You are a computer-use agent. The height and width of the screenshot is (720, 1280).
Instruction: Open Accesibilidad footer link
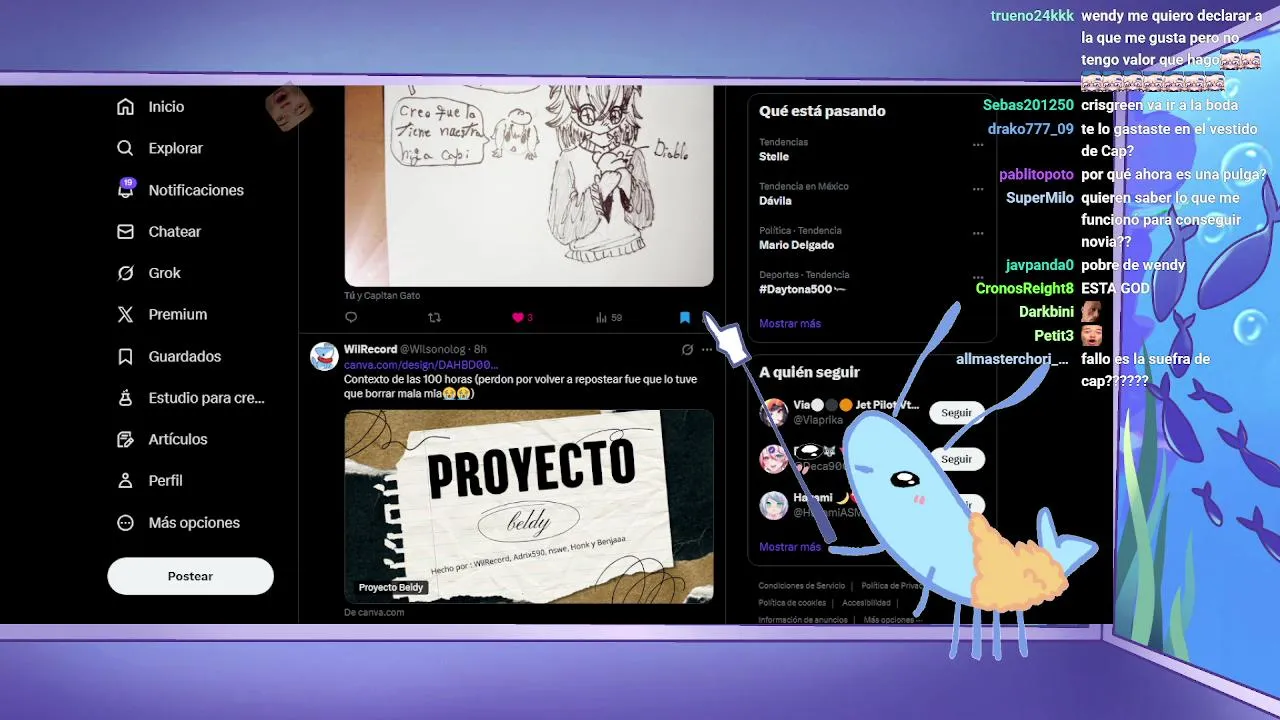click(866, 603)
